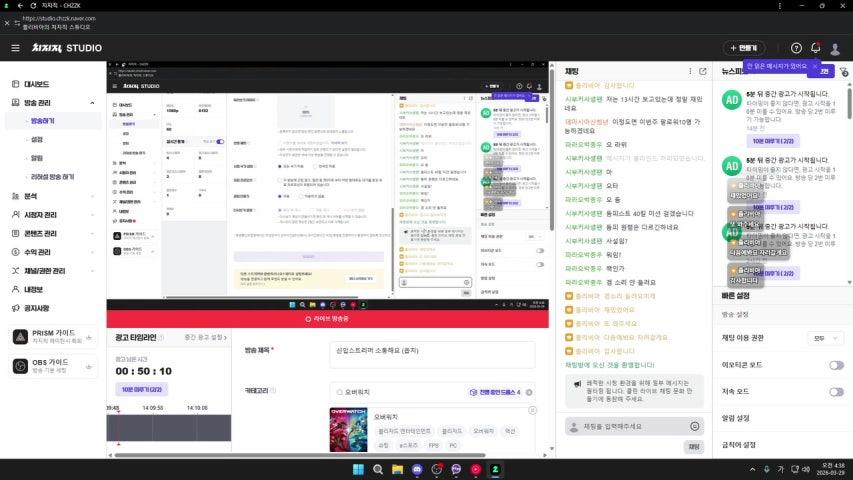Show info for 카테고리 label
853x480 pixels.
pyautogui.click(x=273, y=391)
